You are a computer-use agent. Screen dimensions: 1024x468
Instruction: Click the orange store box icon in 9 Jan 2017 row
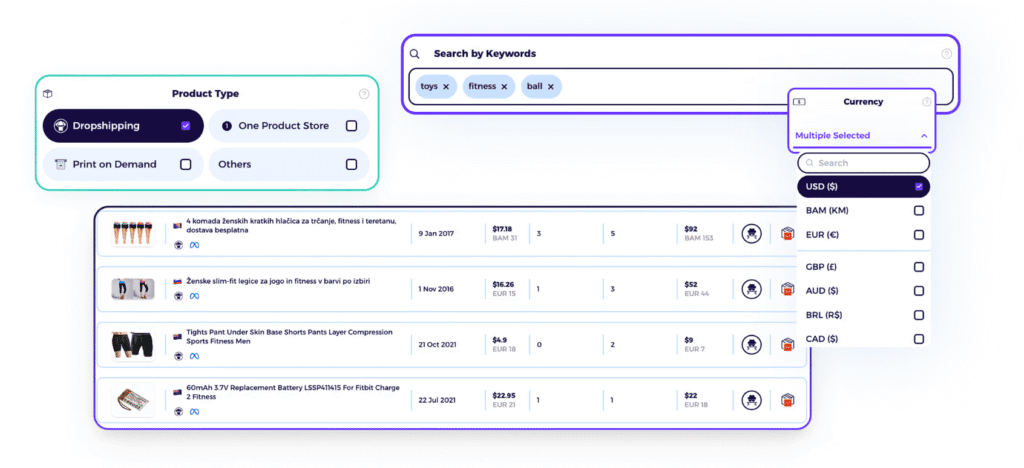(x=788, y=234)
